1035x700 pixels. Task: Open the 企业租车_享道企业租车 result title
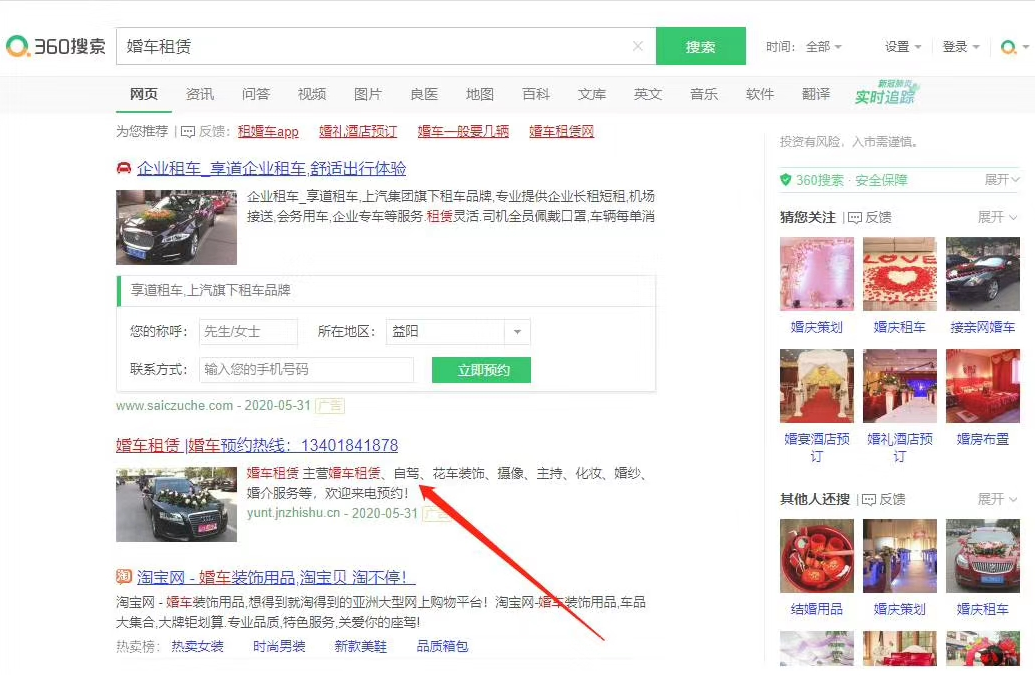[271, 168]
